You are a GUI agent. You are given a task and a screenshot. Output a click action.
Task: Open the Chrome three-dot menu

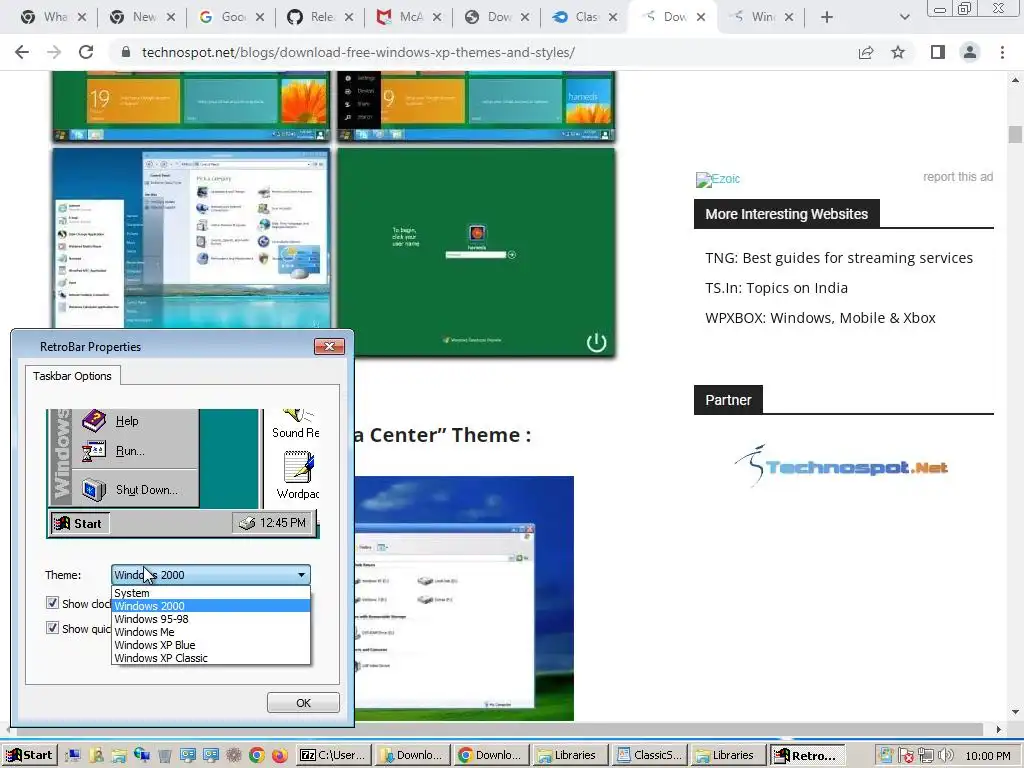pos(1002,52)
